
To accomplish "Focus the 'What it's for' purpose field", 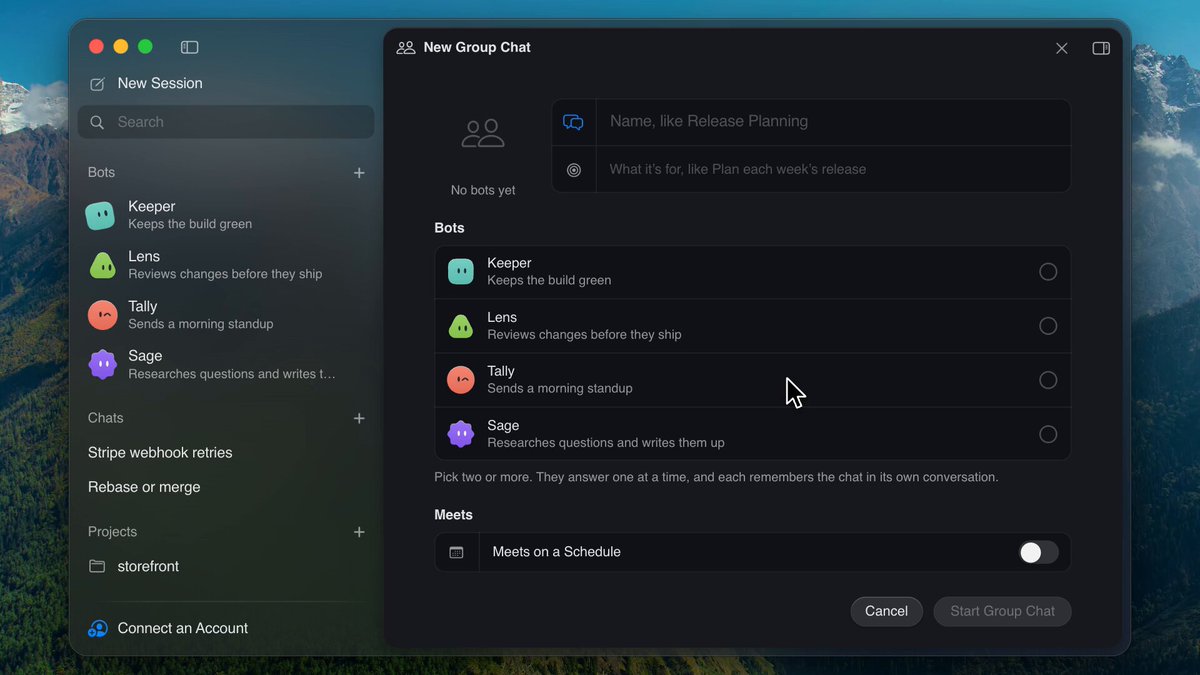I will 833,170.
